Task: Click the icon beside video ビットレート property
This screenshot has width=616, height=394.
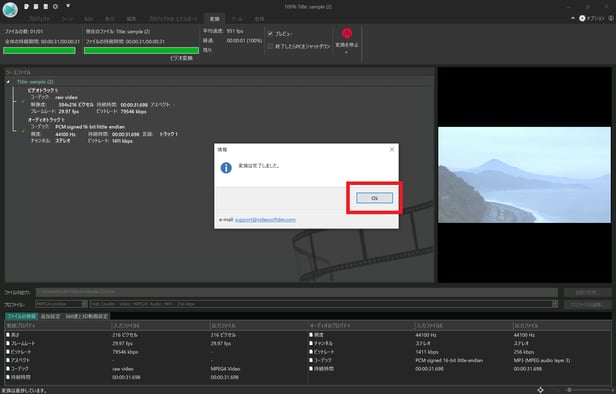Action: click(8, 352)
